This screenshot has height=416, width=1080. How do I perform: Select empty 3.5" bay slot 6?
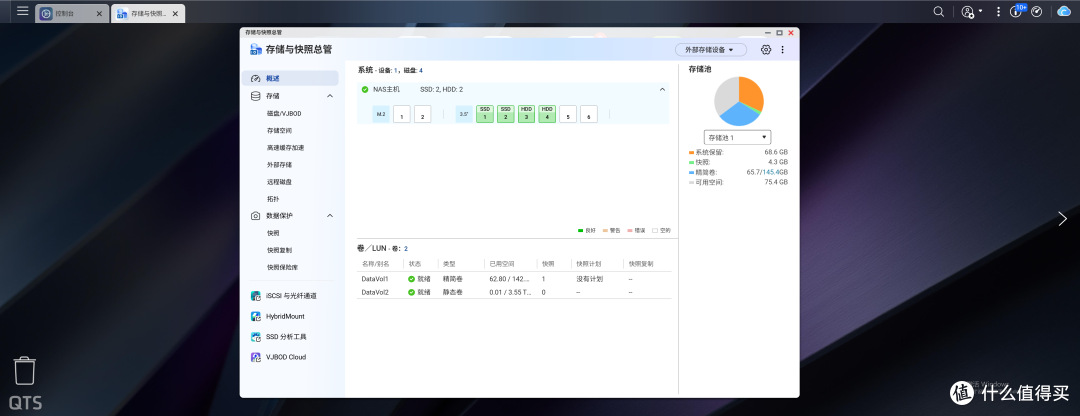[x=588, y=114]
